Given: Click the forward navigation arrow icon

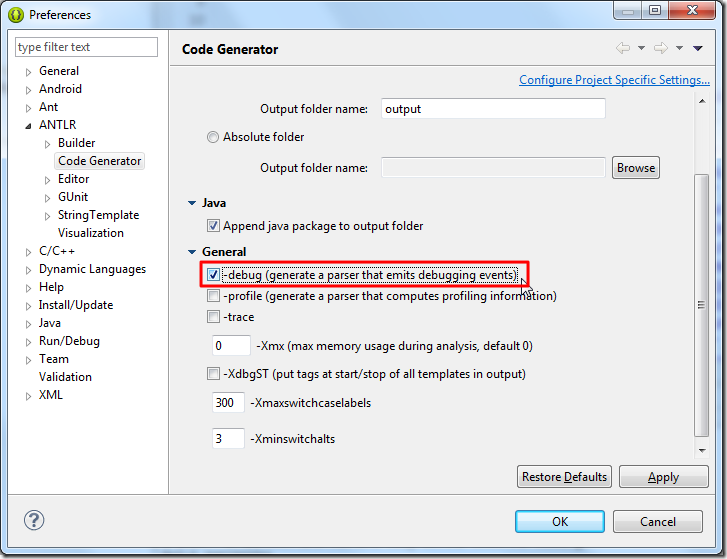Looking at the screenshot, I should click(x=660, y=48).
